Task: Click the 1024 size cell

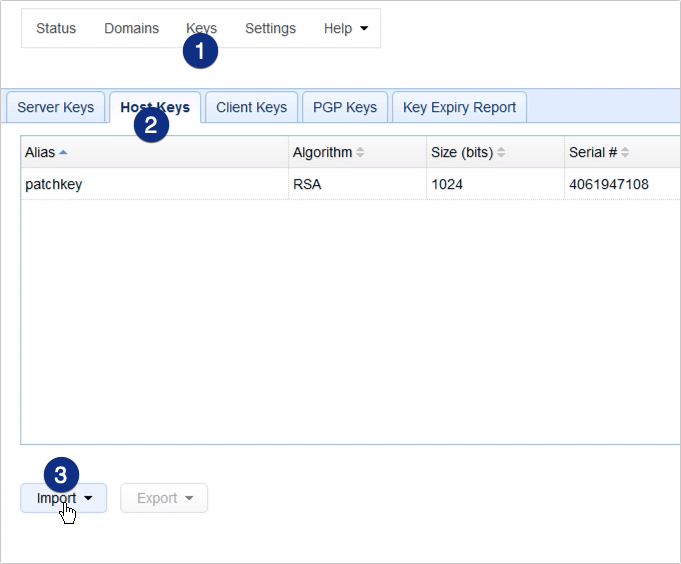Action: pyautogui.click(x=447, y=184)
